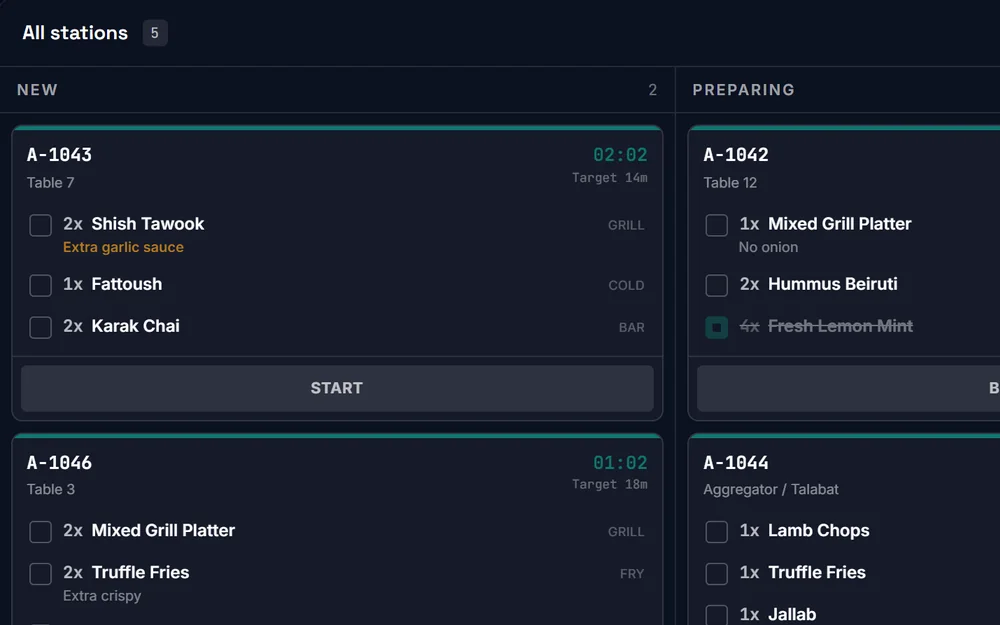Tick the 2x Truffle Fries checkbox

[40, 573]
